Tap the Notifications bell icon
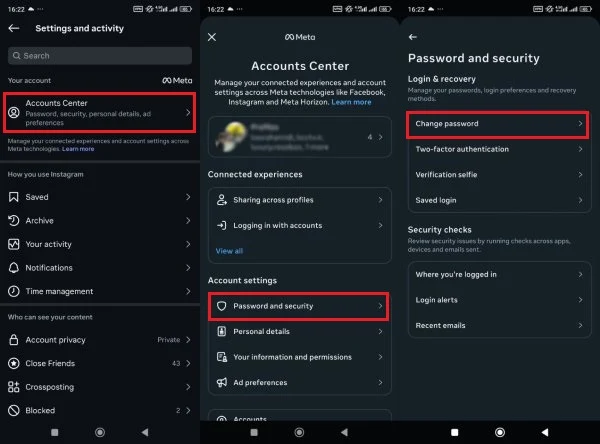This screenshot has height=444, width=600. tap(13, 268)
